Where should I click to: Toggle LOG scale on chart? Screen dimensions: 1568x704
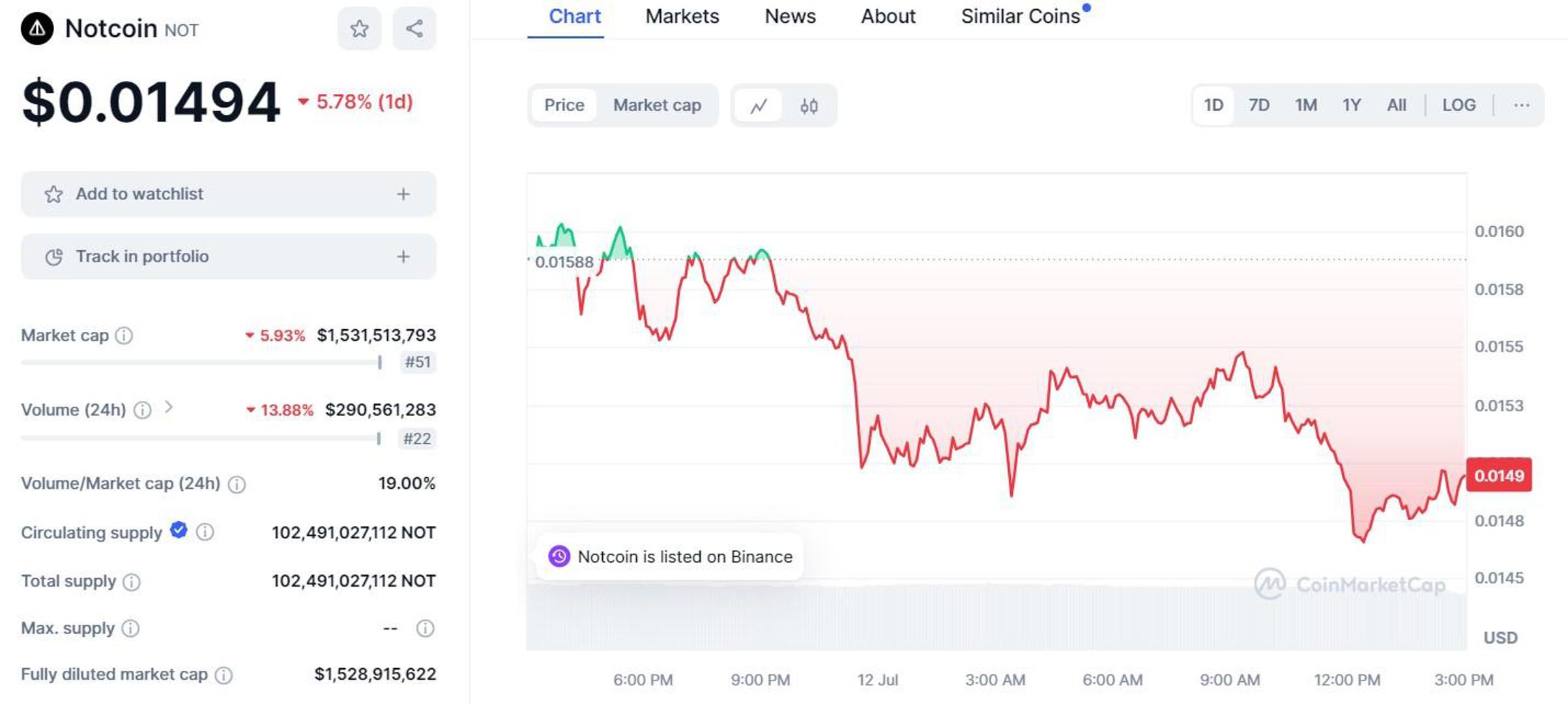(x=1459, y=106)
